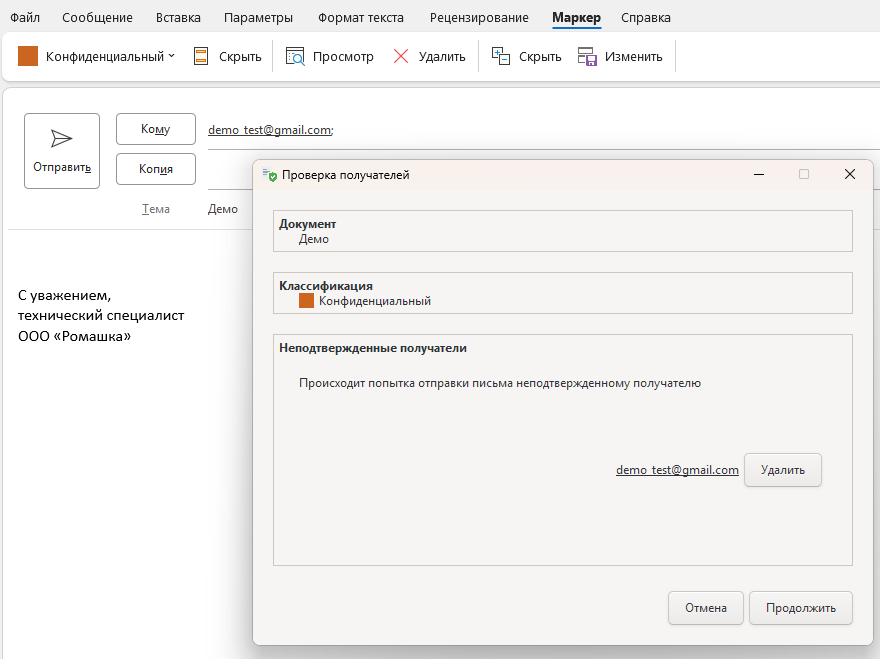Click the Копия button
Screen dimensions: 880x659
155,169
